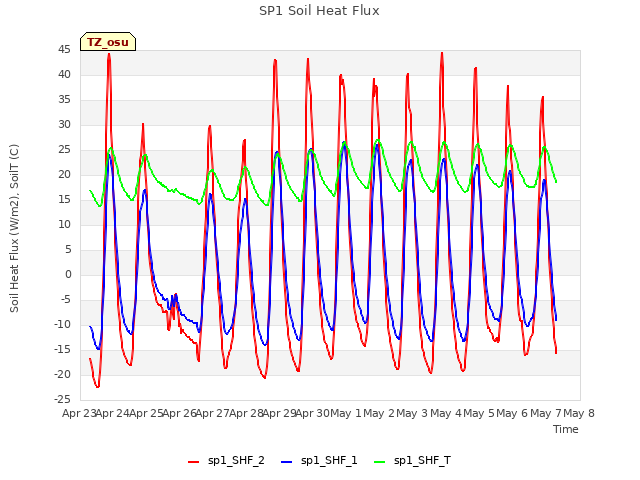Click the May 8 x-axis tick label
640x480 pixels.
tap(579, 413)
